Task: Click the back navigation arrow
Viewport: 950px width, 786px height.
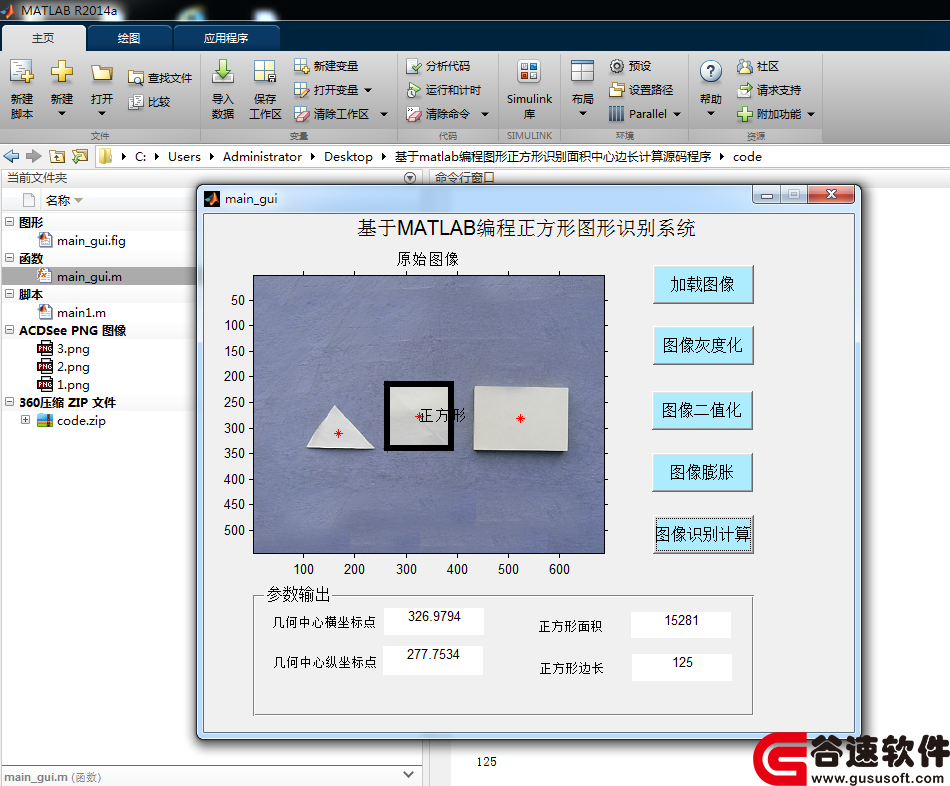Action: [12, 156]
